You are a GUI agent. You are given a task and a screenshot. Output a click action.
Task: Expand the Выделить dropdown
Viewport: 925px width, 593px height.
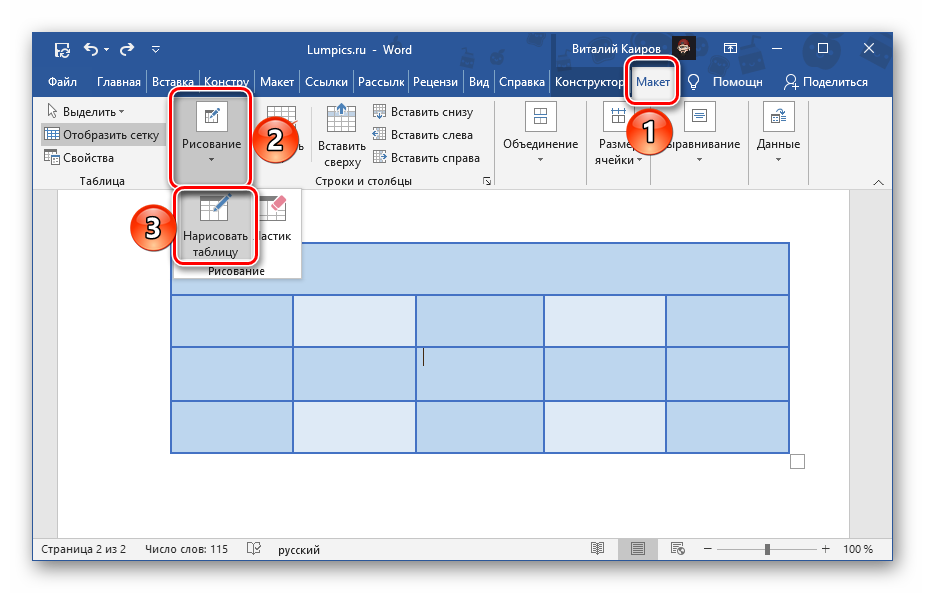pos(85,112)
